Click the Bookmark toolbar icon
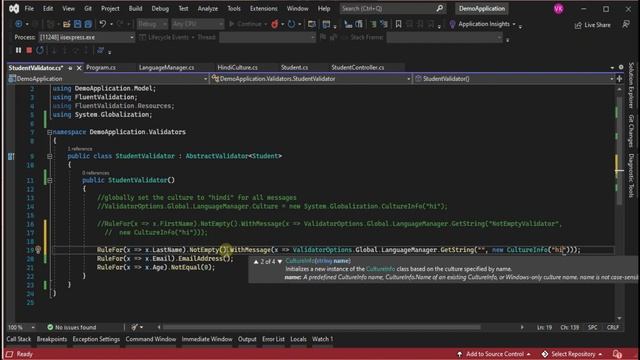This screenshot has height=360, width=640. [398, 24]
